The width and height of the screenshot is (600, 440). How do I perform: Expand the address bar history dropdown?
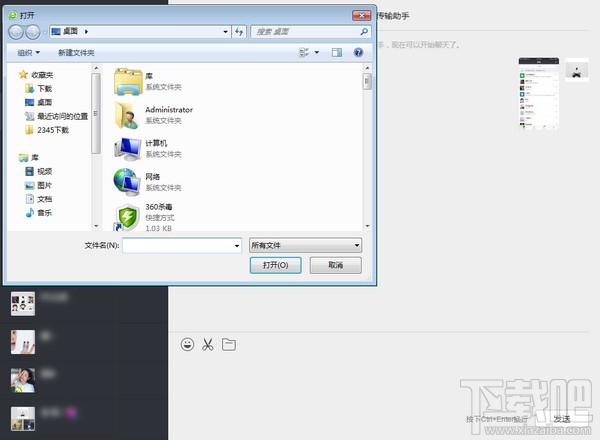(225, 32)
